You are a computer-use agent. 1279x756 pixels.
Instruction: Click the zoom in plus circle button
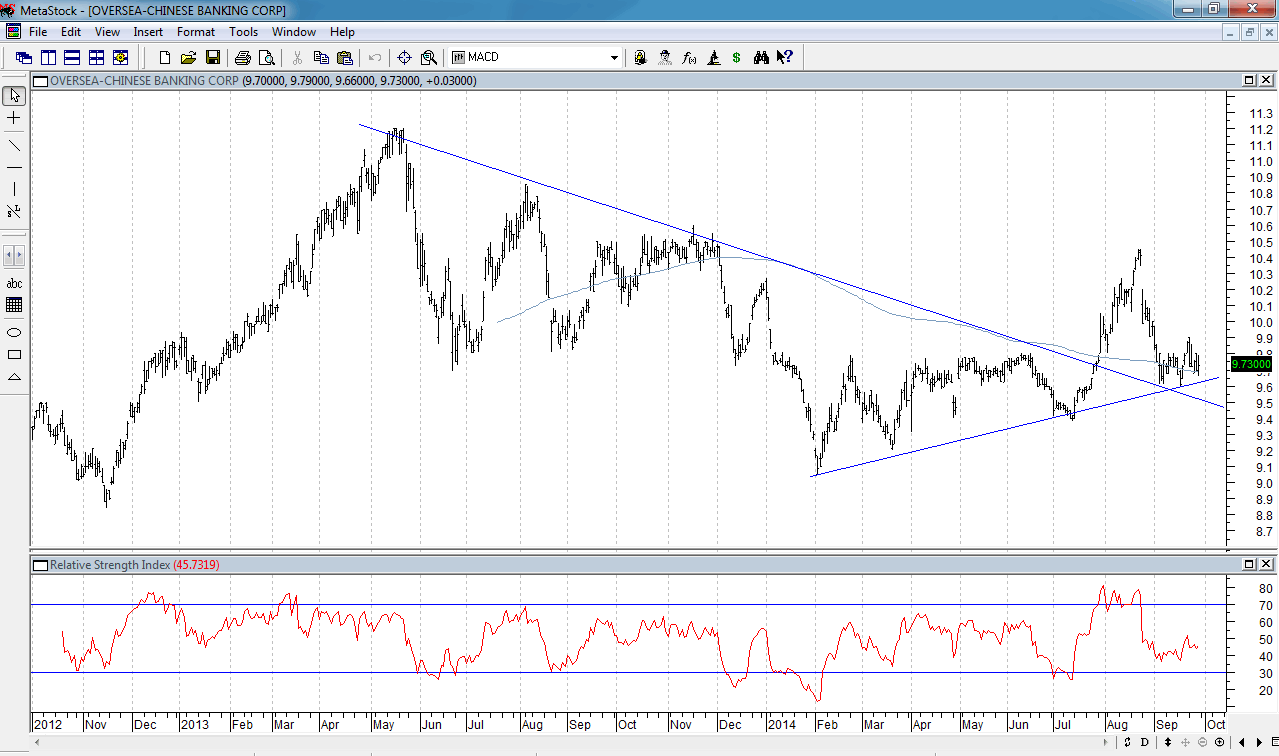pyautogui.click(x=1219, y=742)
